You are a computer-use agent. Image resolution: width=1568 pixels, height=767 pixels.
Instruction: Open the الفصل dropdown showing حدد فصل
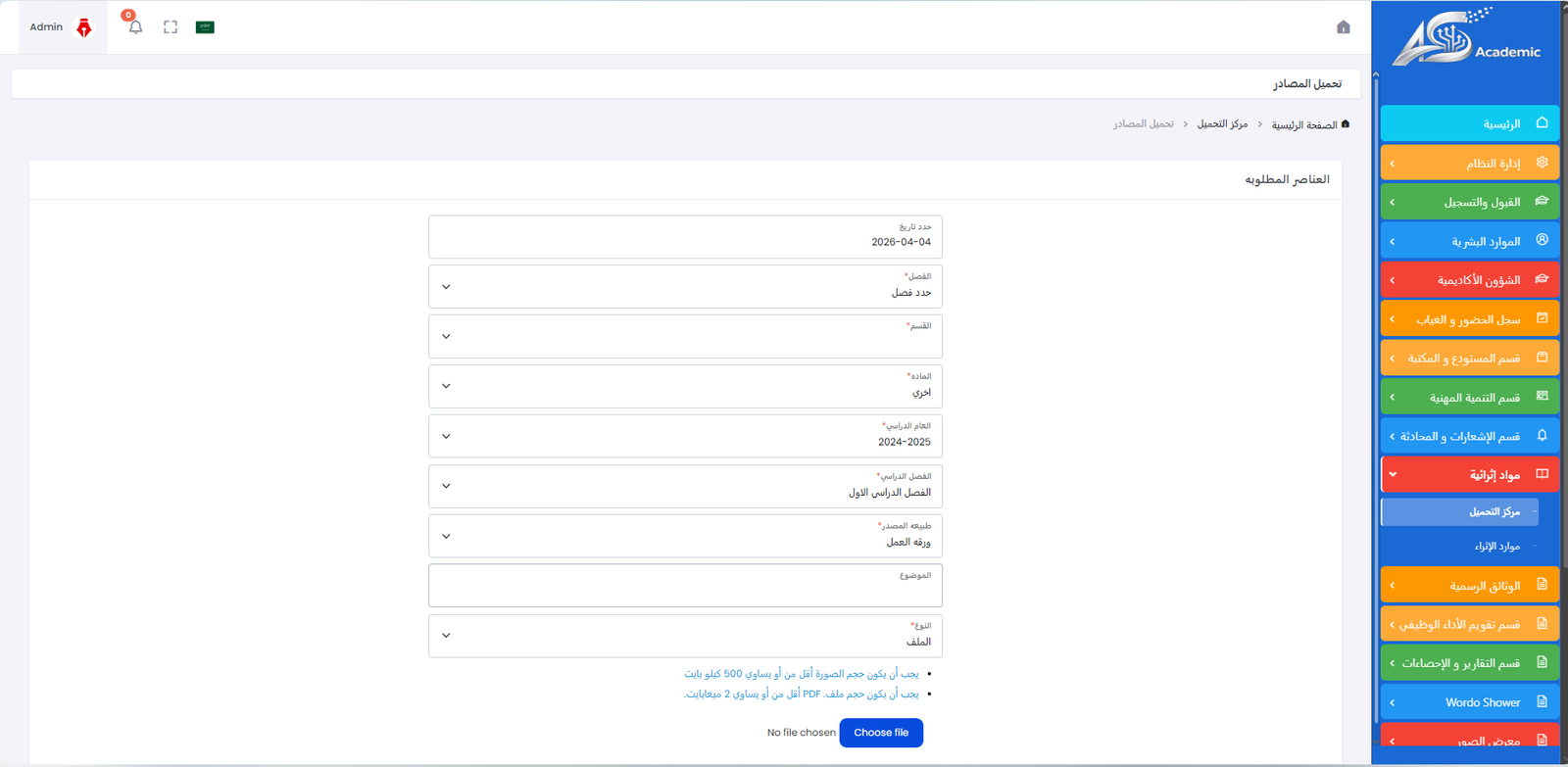point(685,287)
